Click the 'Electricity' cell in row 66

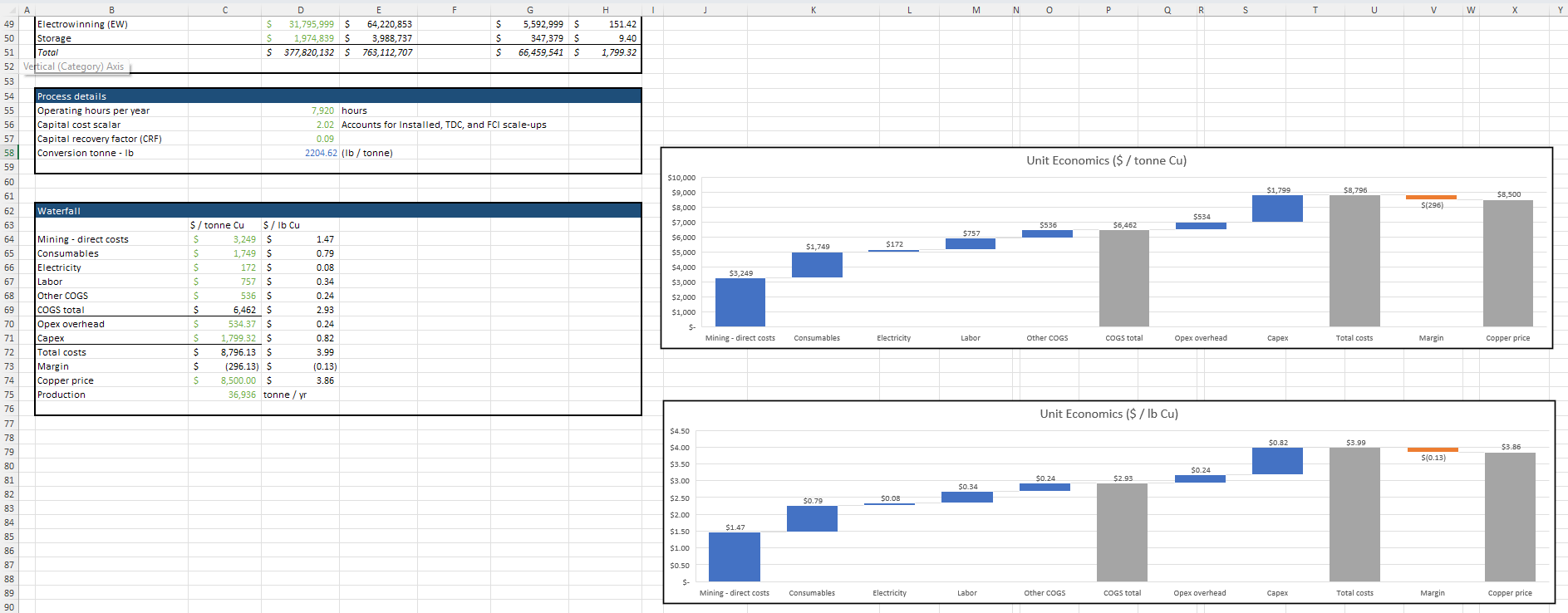tap(111, 267)
